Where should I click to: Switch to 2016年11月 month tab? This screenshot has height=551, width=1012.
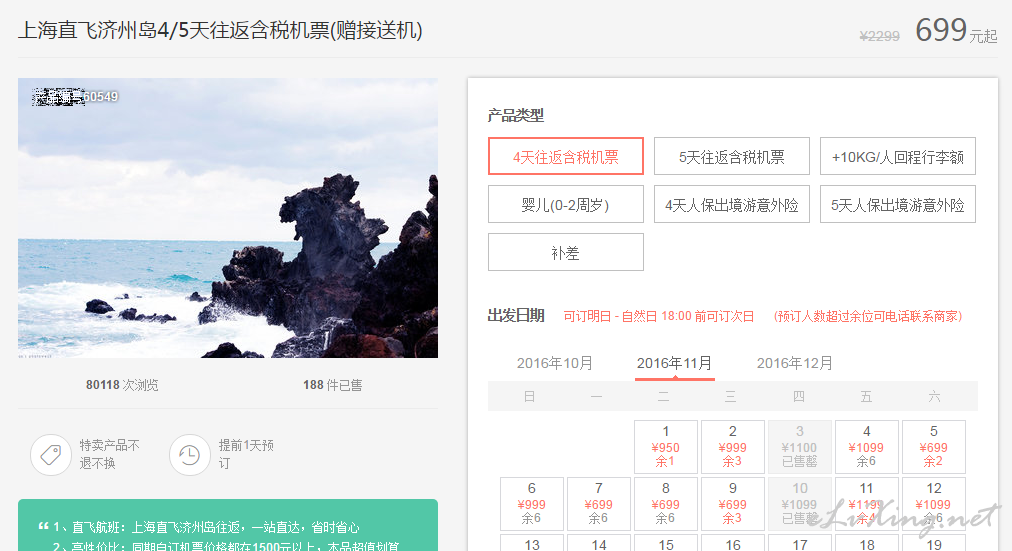[x=674, y=363]
